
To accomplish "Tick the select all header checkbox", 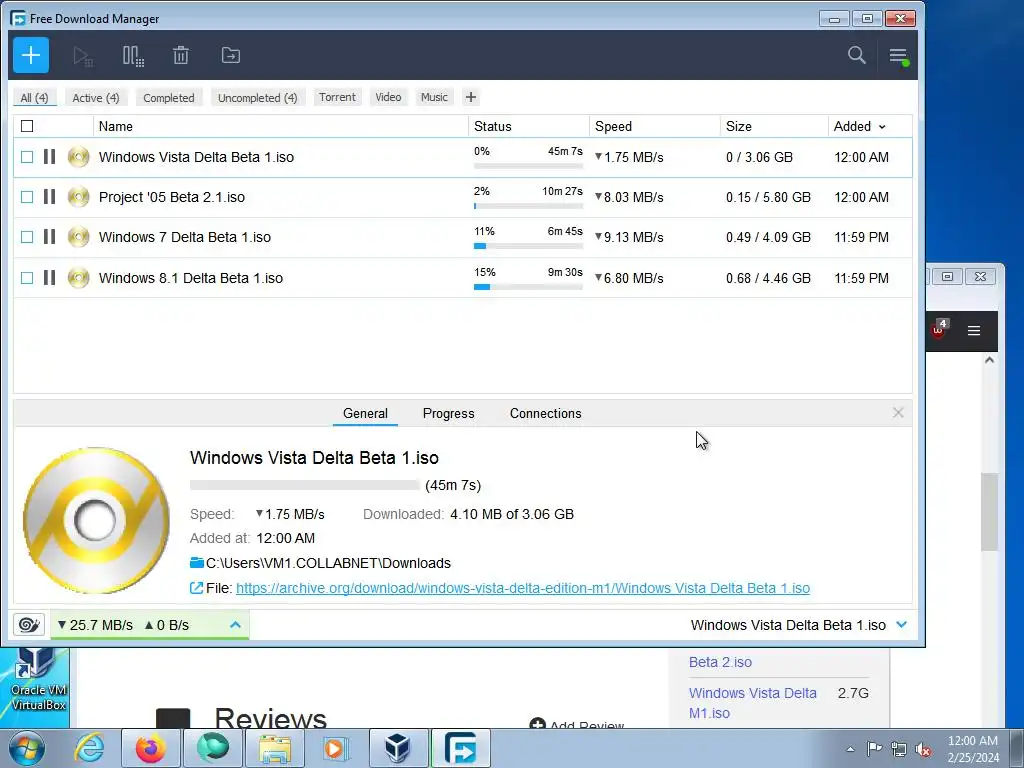I will (x=27, y=126).
